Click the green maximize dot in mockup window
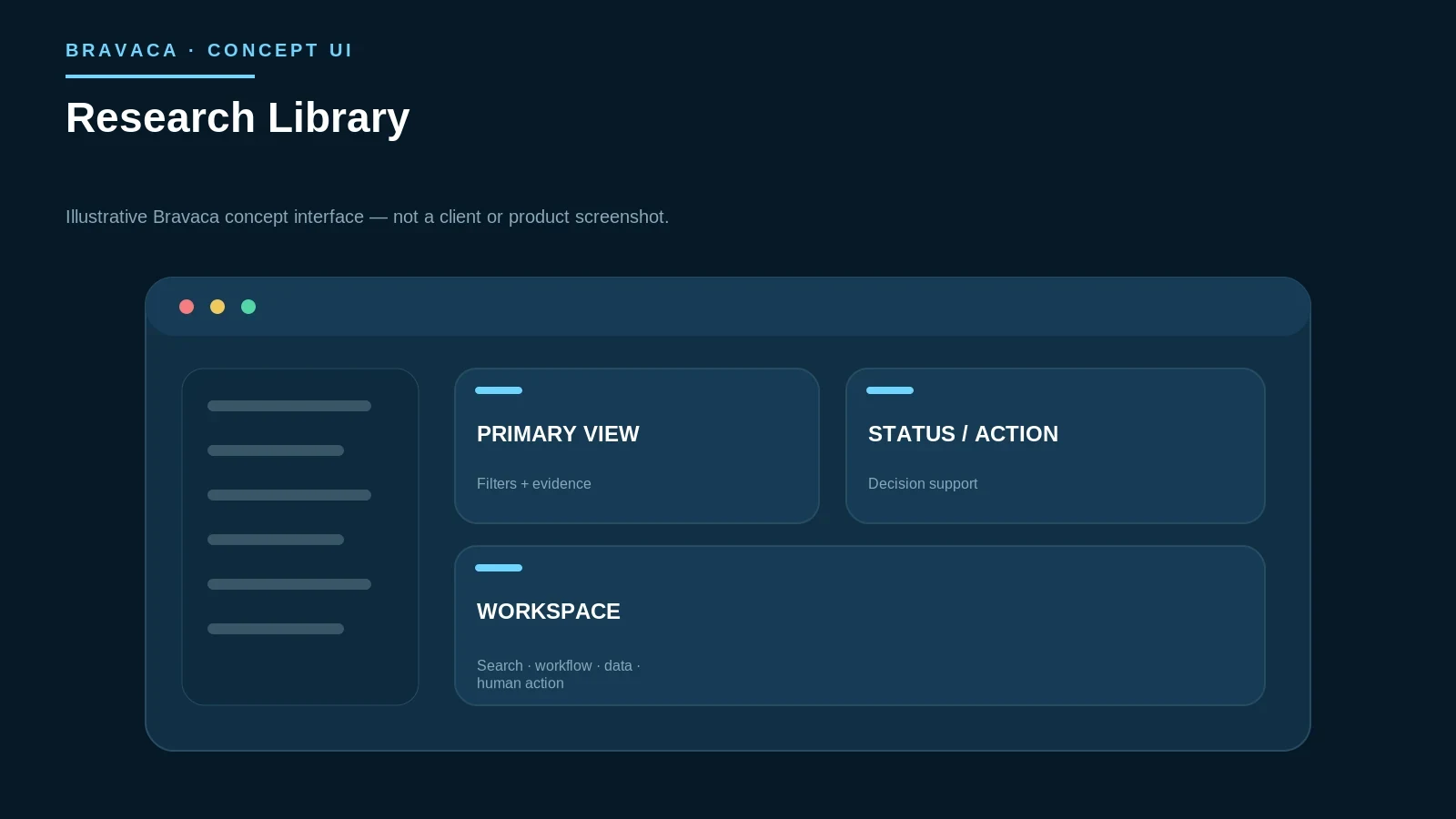The width and height of the screenshot is (1456, 819). point(248,307)
